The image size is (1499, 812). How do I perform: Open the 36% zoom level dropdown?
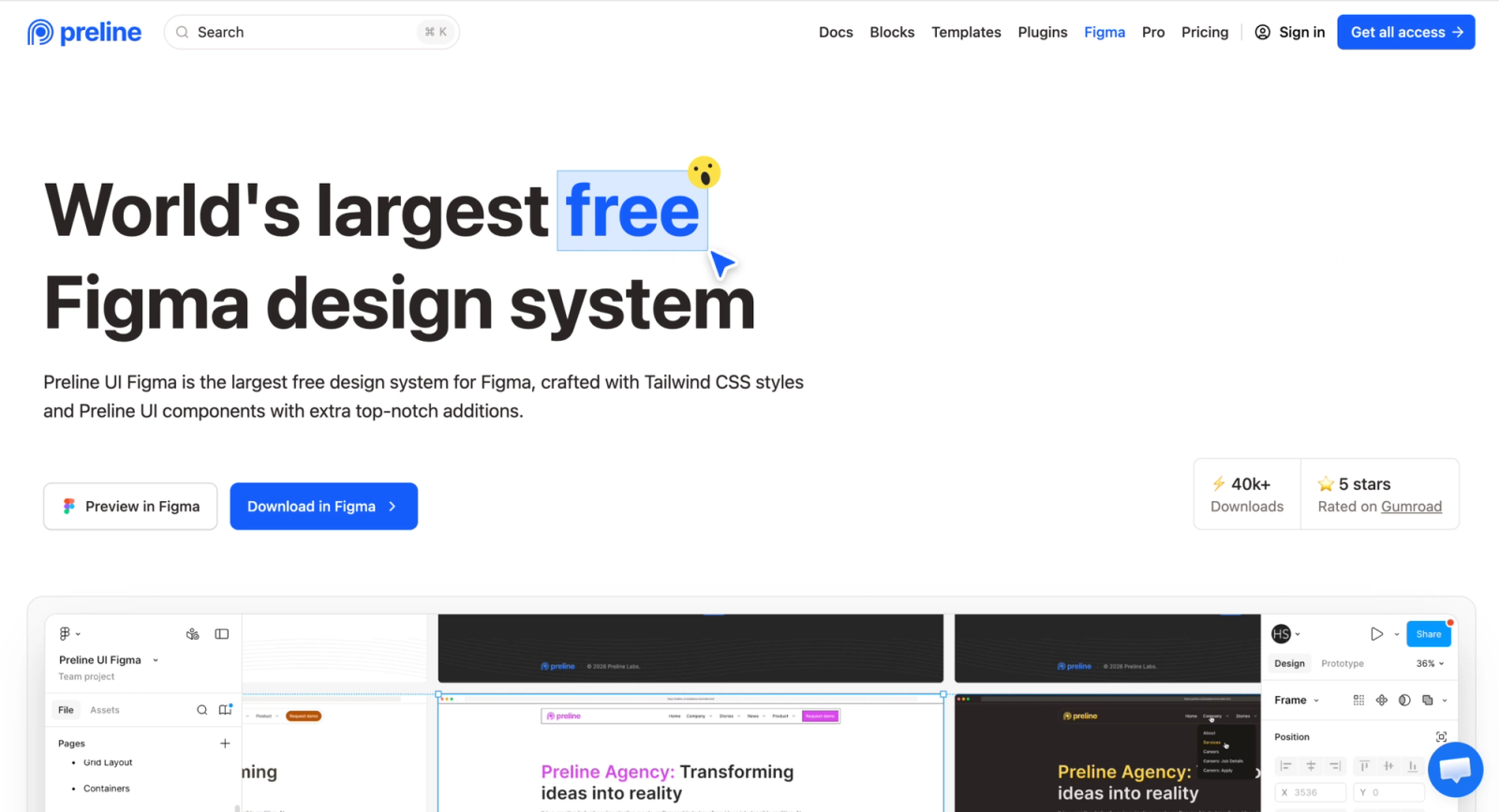point(1430,663)
